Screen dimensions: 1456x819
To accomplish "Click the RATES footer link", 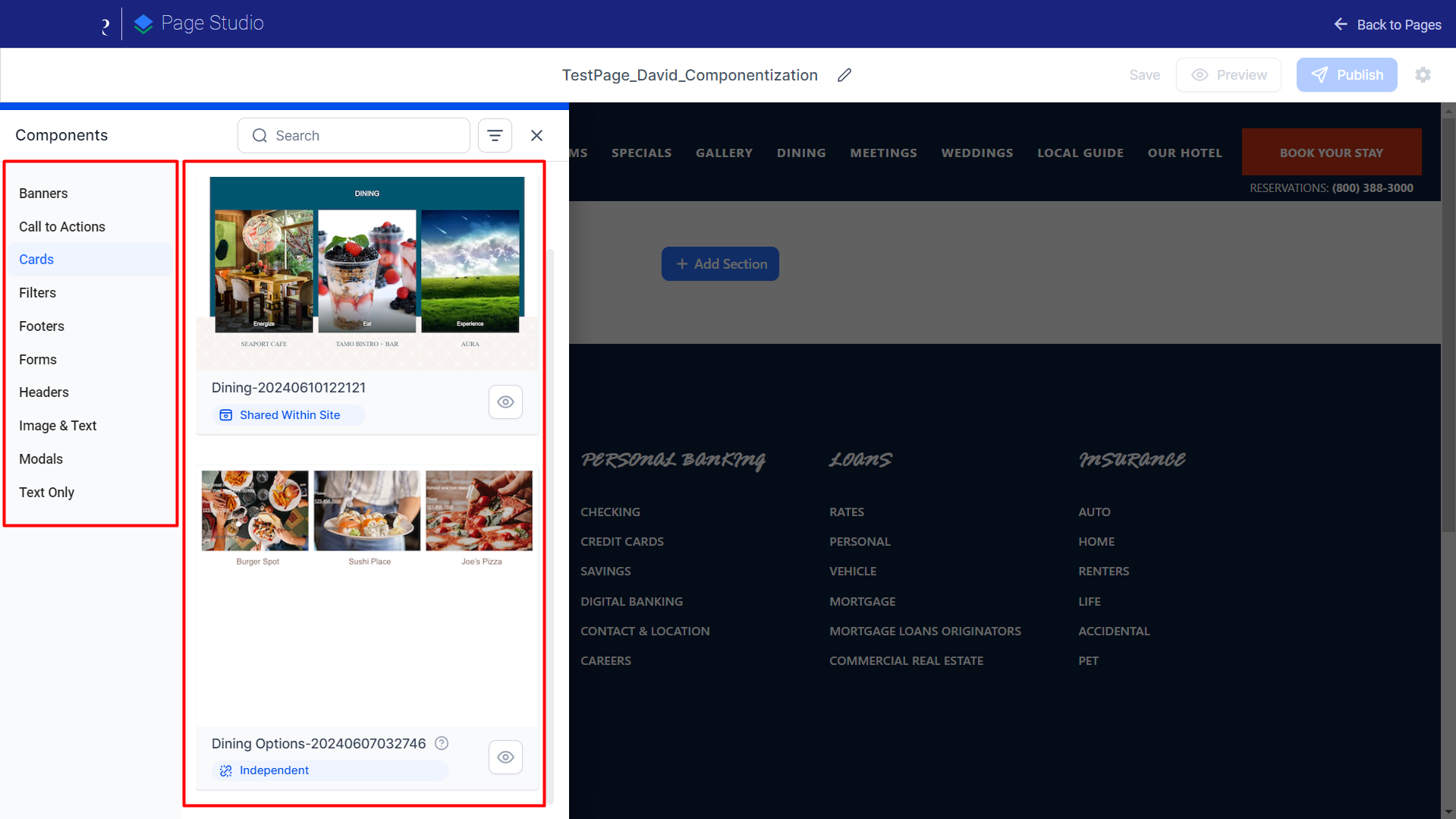I will 847,512.
